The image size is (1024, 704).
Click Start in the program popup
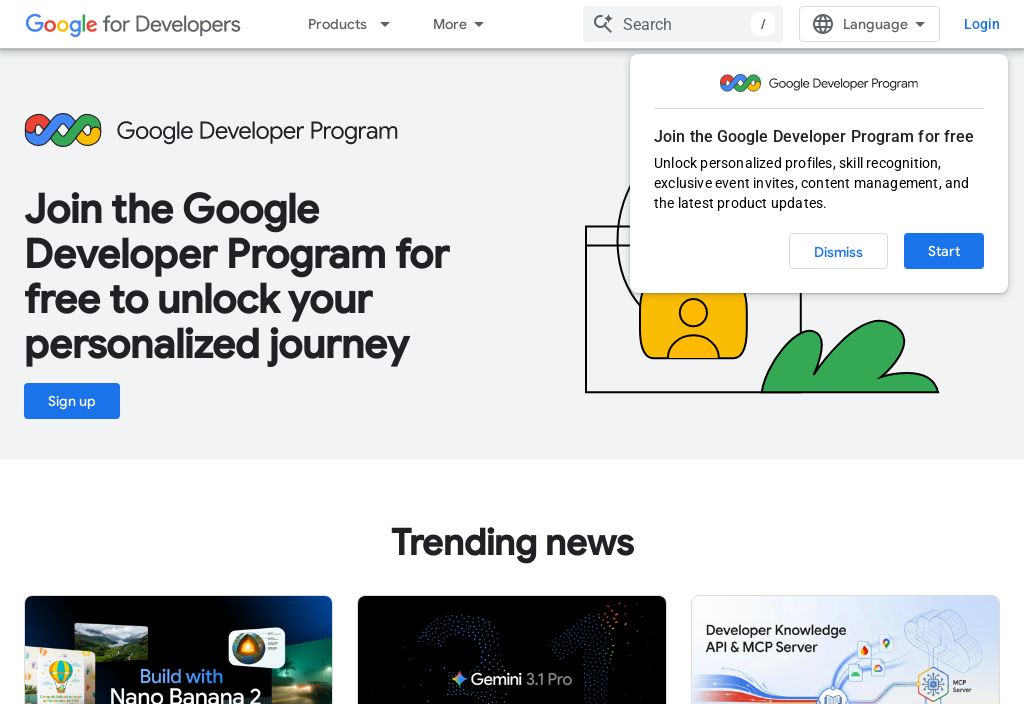(943, 251)
